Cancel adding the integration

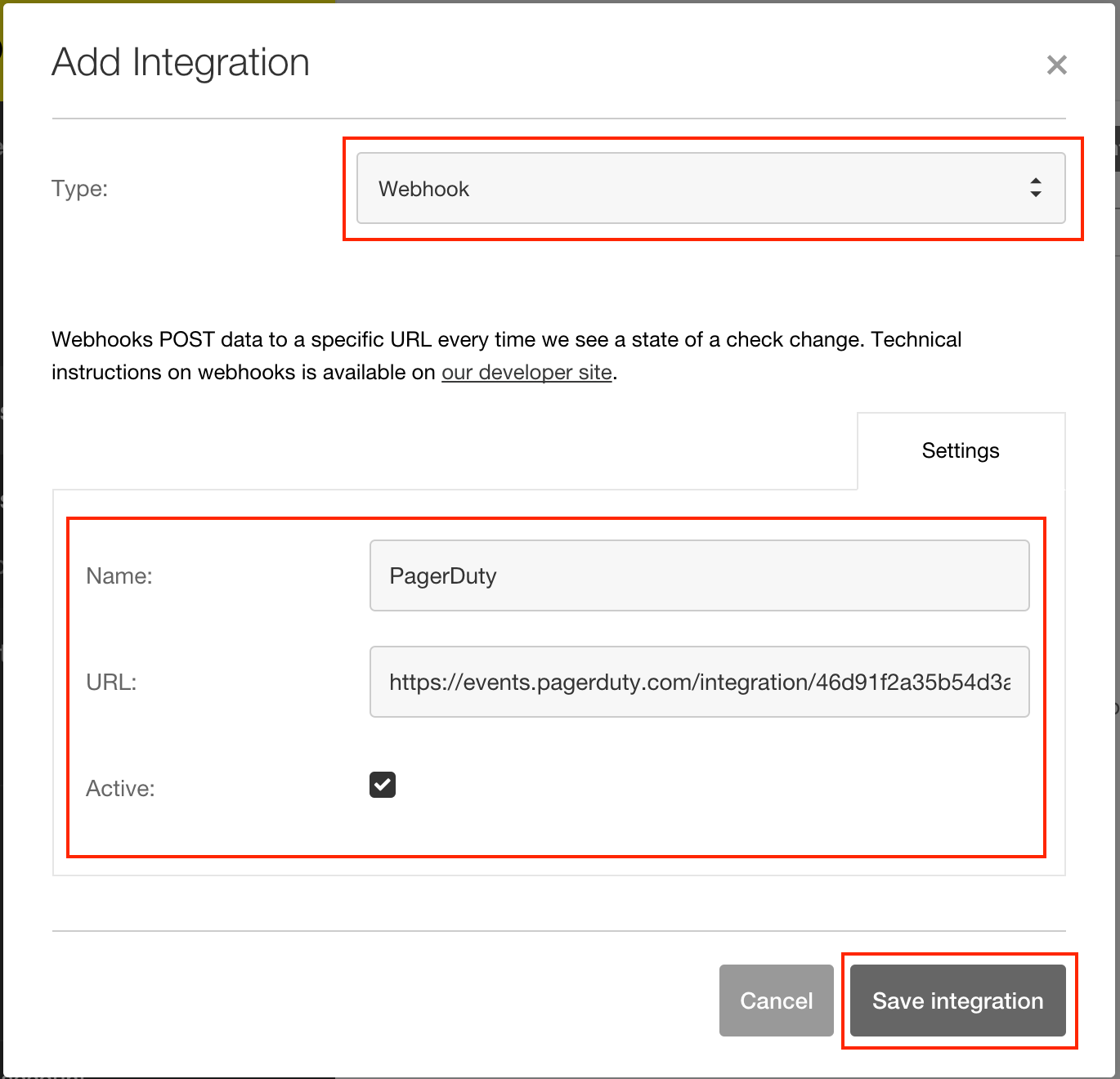pyautogui.click(x=775, y=1001)
